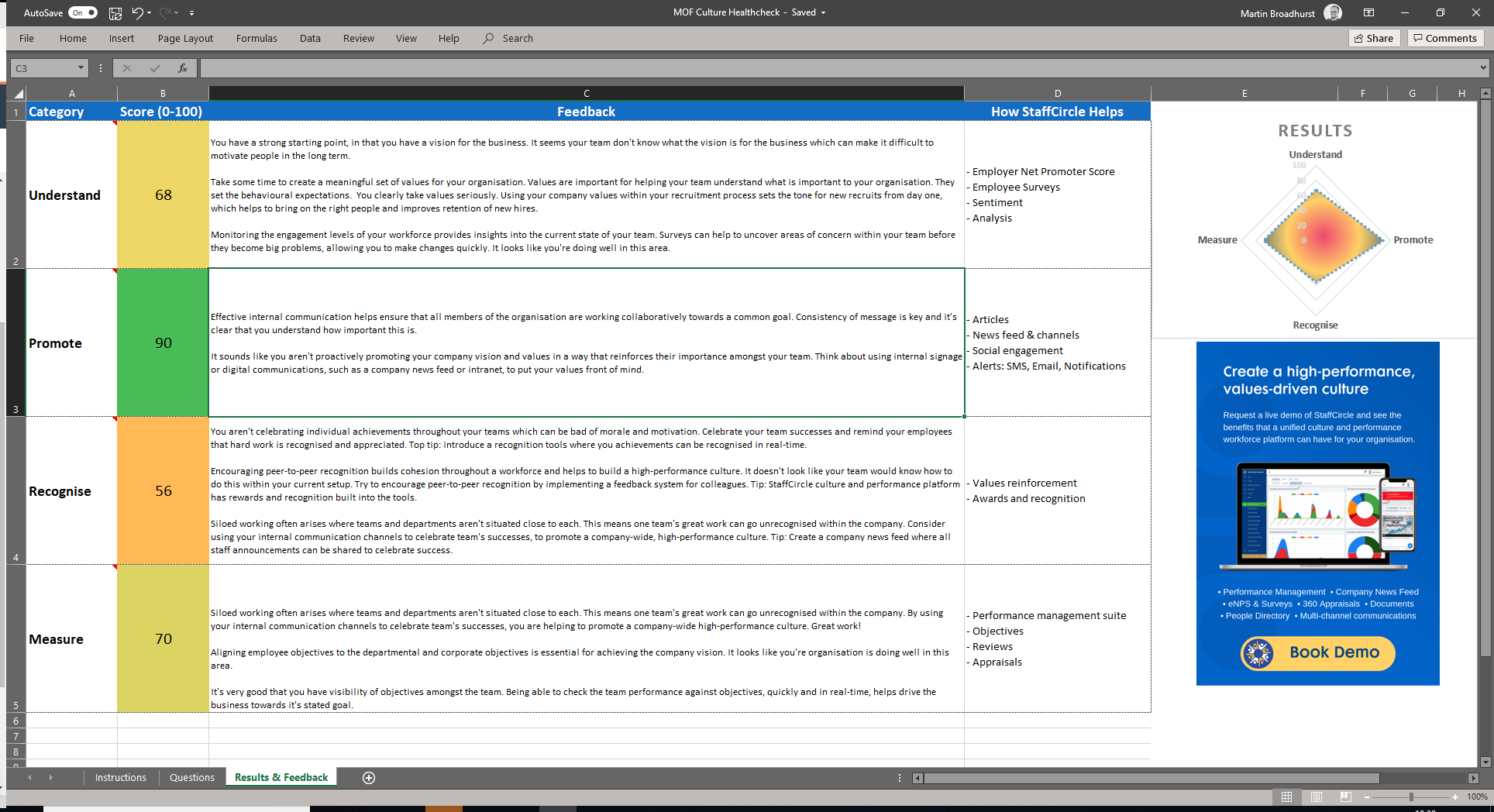Screen dimensions: 1494x812
Task: Add a new sheet with plus icon
Action: coord(369,778)
